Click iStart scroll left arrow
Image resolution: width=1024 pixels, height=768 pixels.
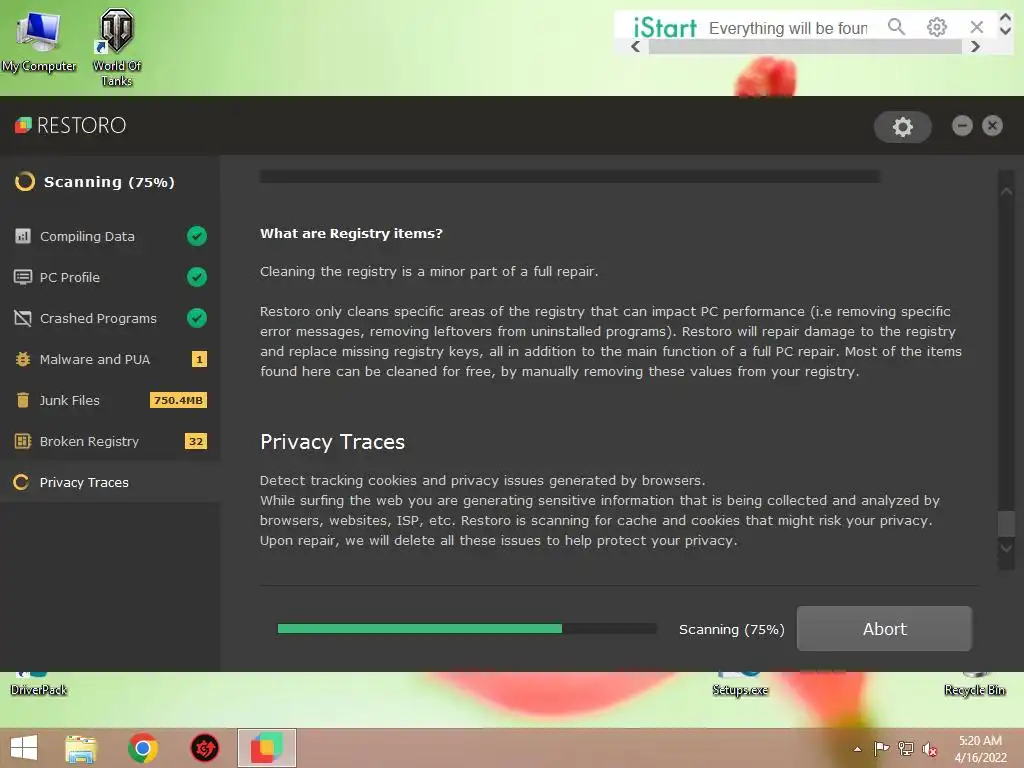click(635, 46)
